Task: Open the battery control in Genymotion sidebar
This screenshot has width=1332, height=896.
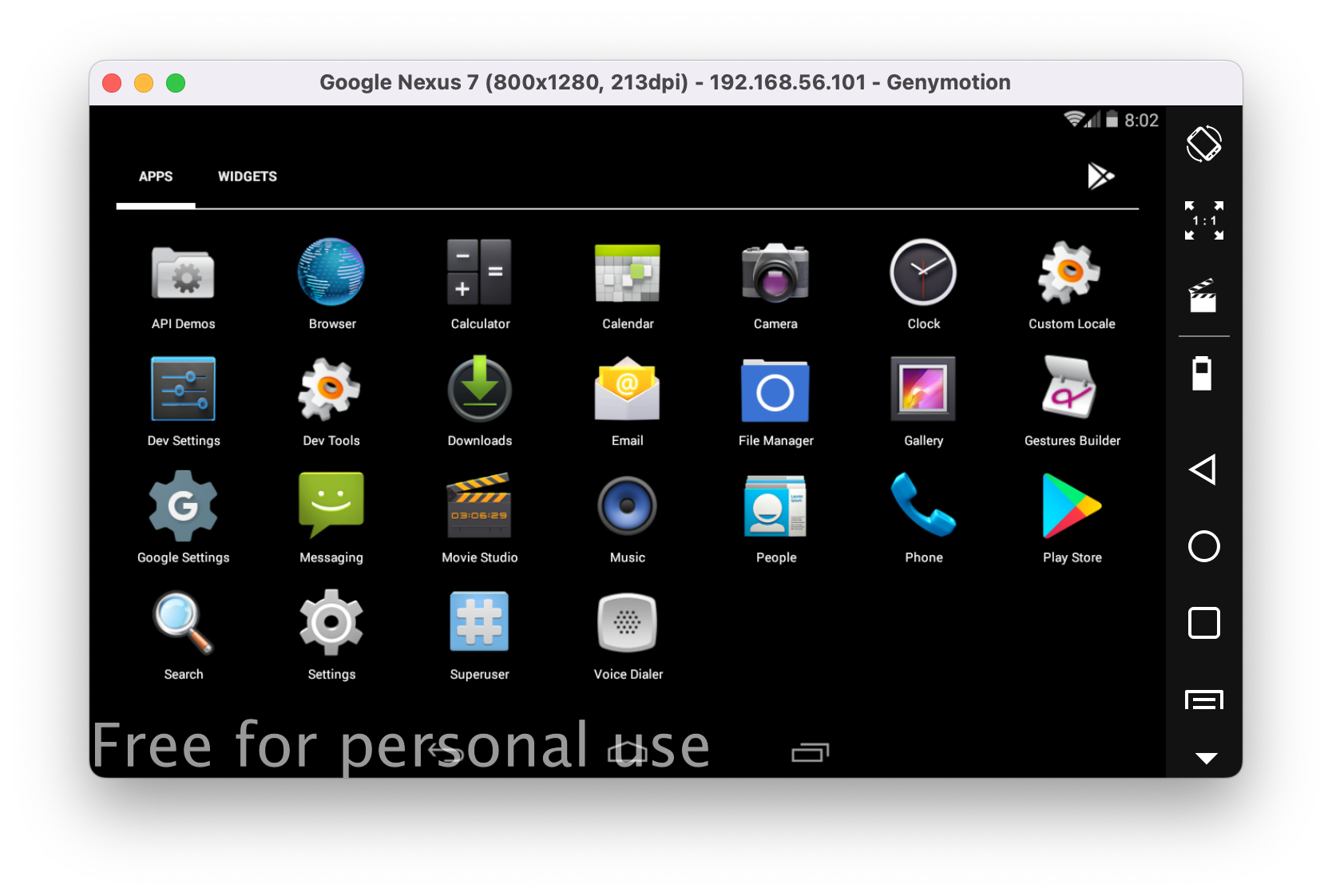Action: click(1203, 373)
